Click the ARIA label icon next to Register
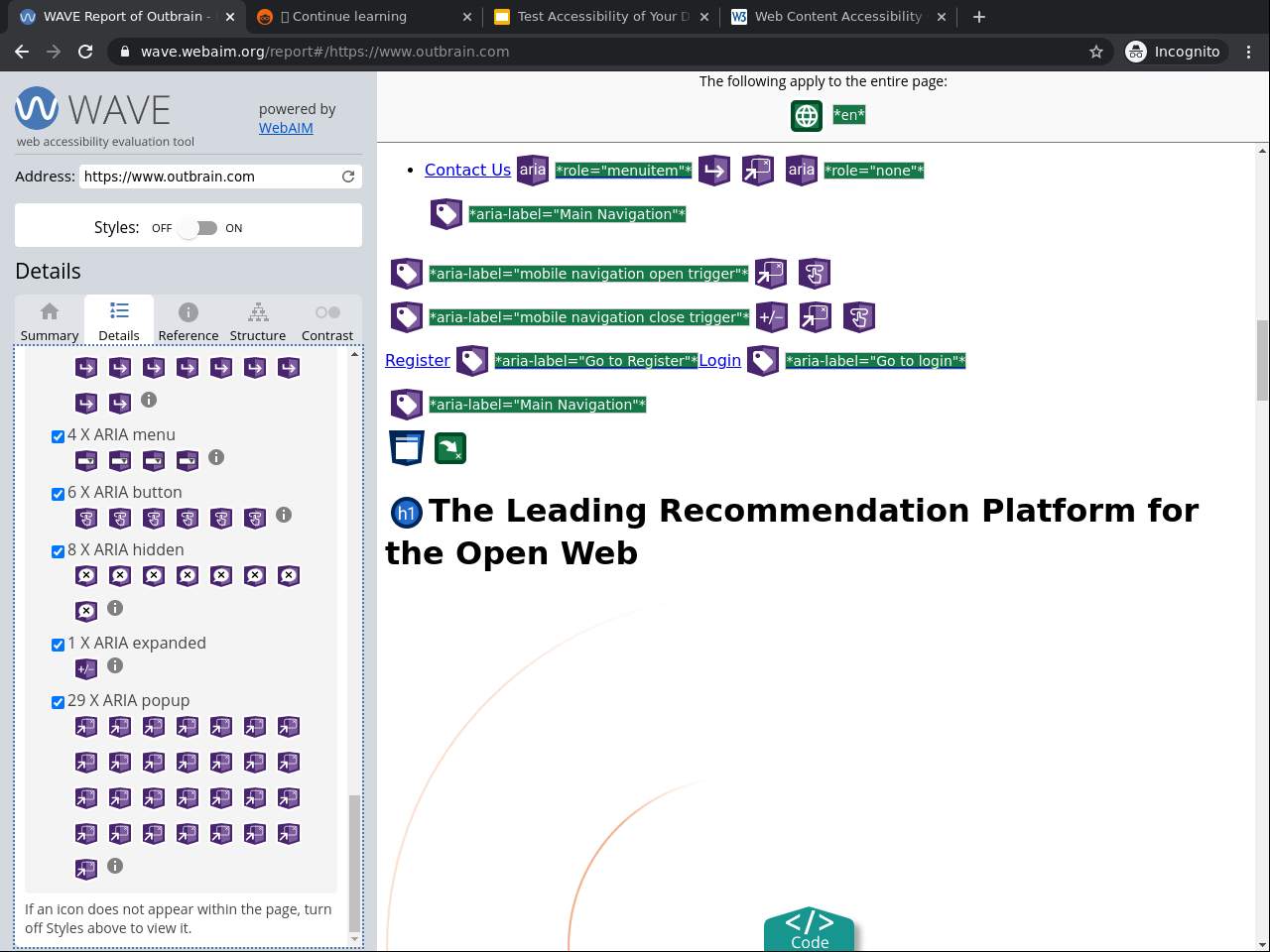Image resolution: width=1270 pixels, height=952 pixels. click(x=472, y=361)
